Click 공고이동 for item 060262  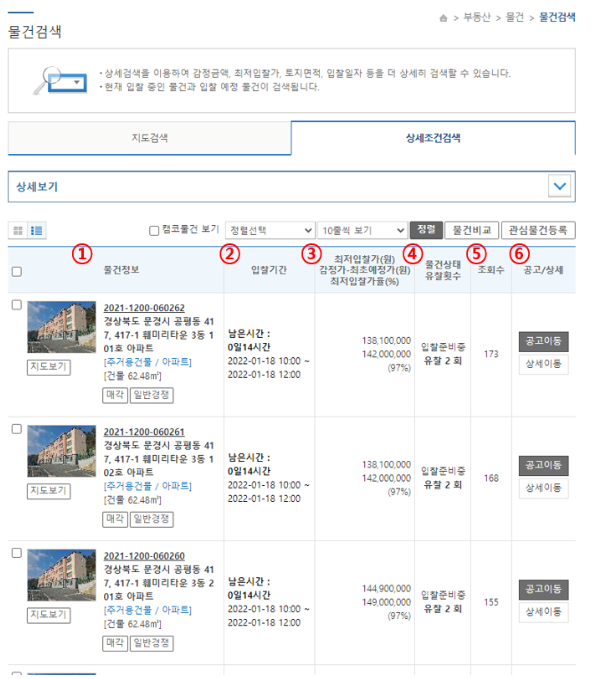pyautogui.click(x=544, y=342)
